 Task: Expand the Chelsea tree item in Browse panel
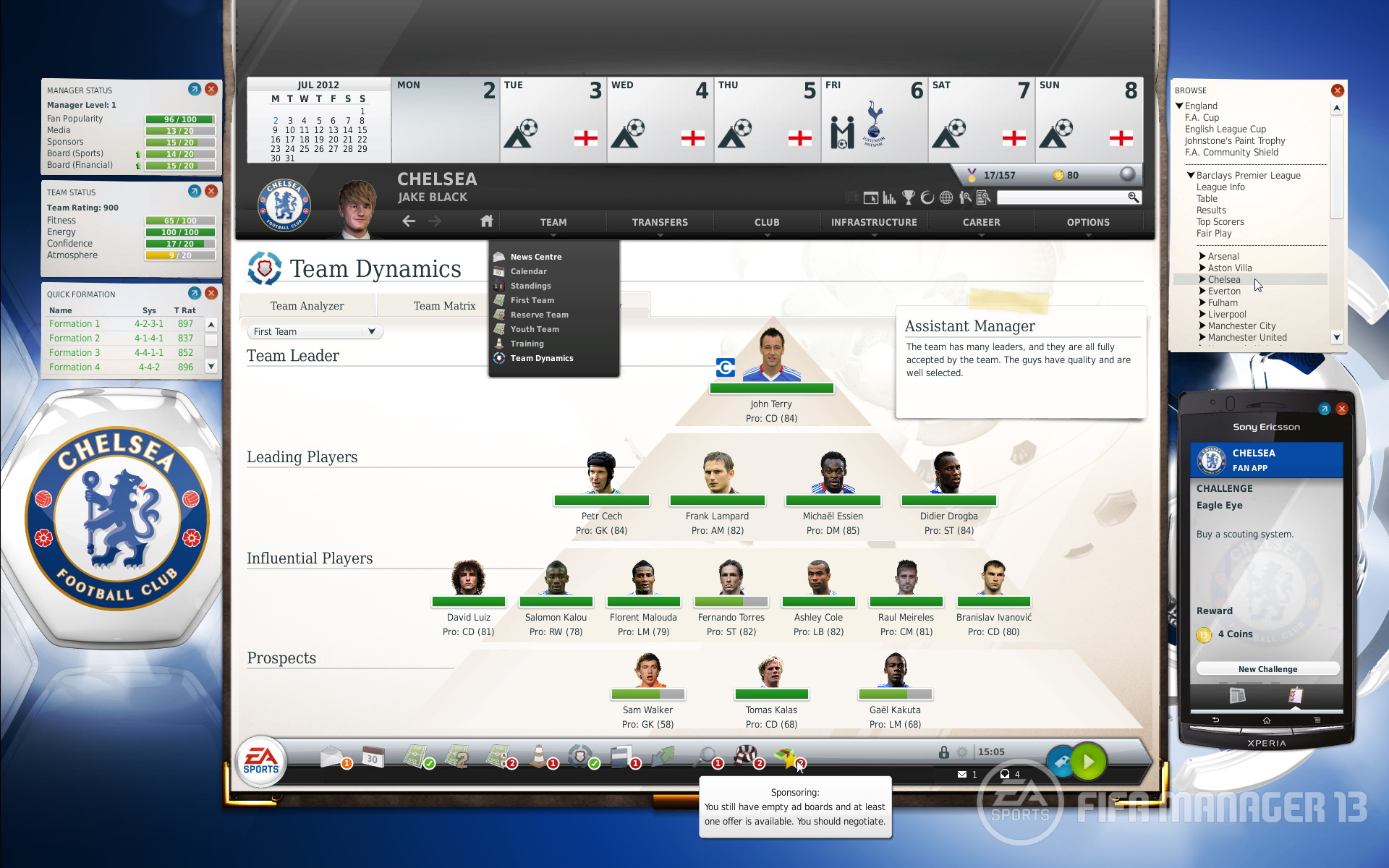(1201, 279)
